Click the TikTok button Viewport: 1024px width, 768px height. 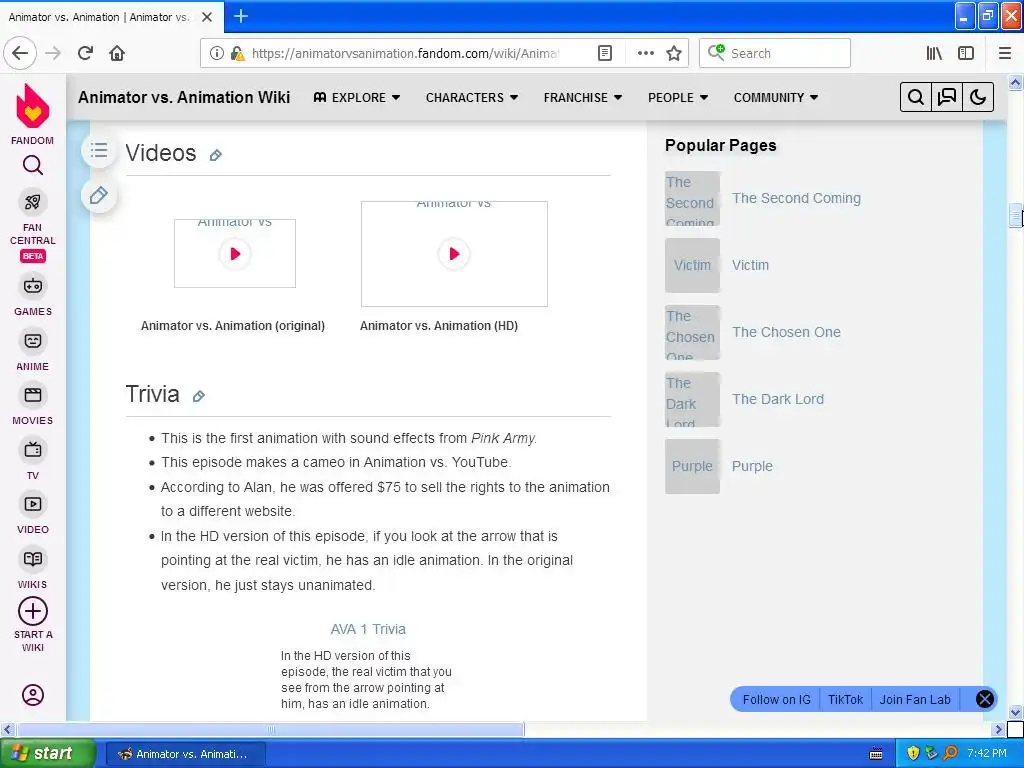click(845, 699)
